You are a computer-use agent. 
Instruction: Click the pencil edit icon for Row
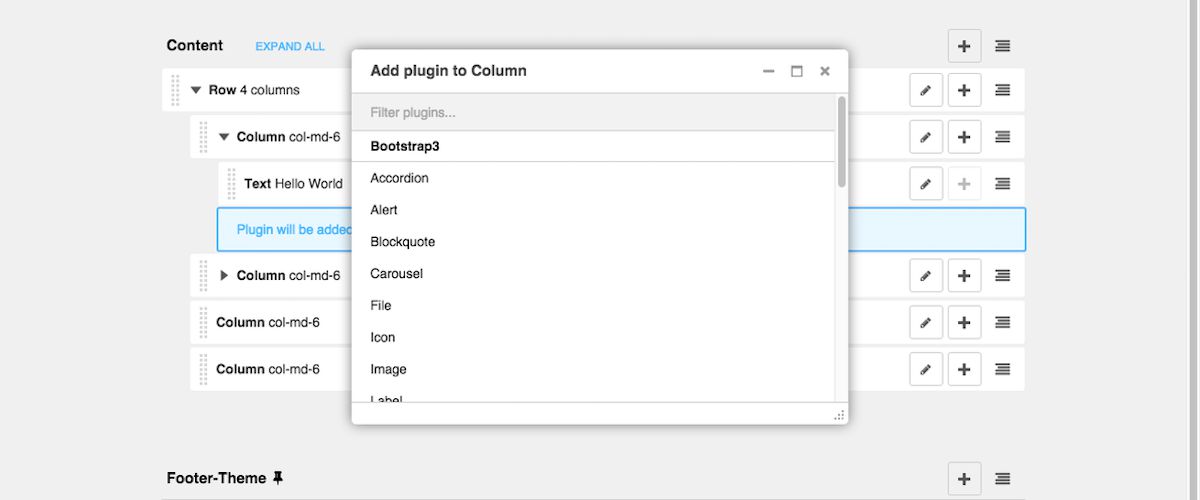(926, 90)
